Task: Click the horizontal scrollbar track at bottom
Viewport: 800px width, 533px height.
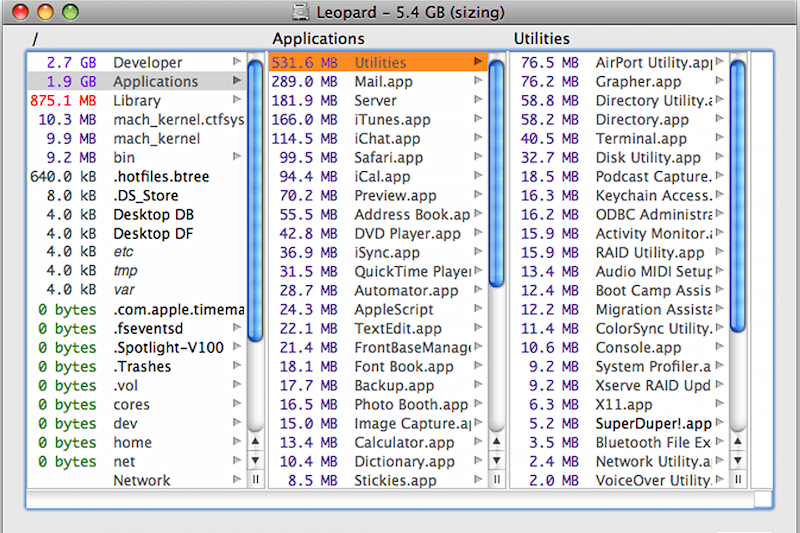Action: tap(390, 499)
